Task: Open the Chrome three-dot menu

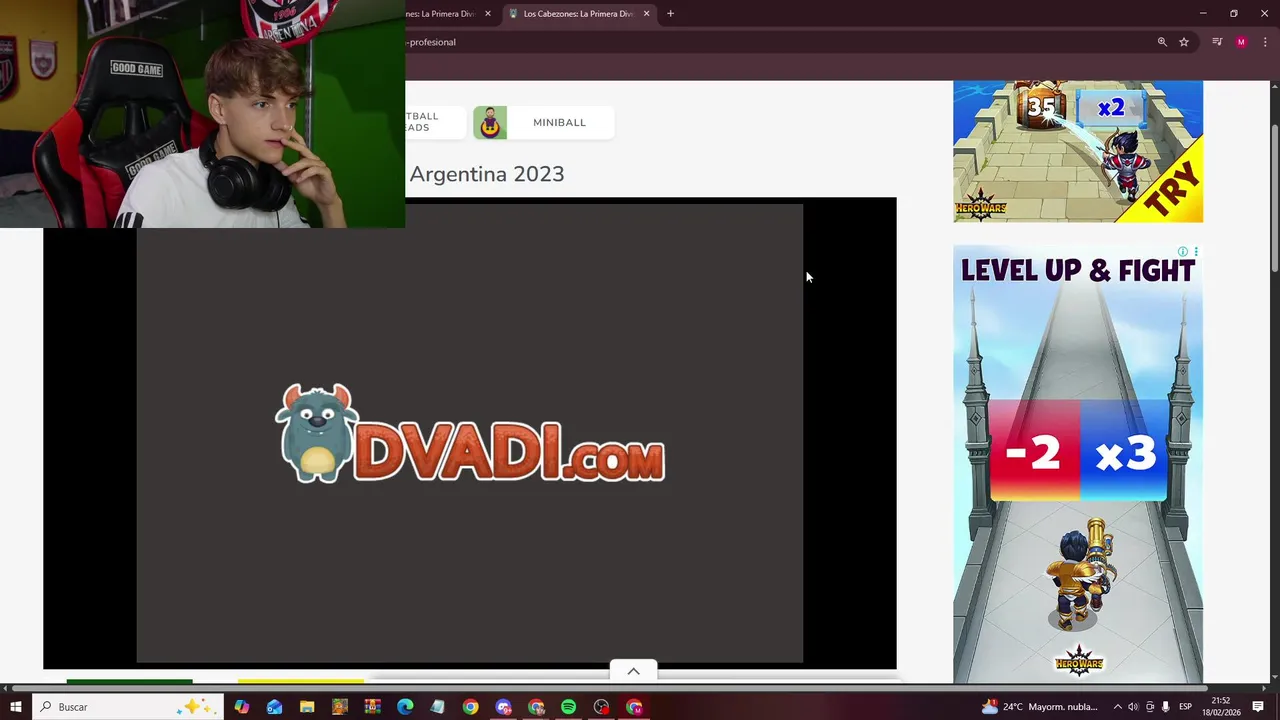Action: pos(1265,42)
